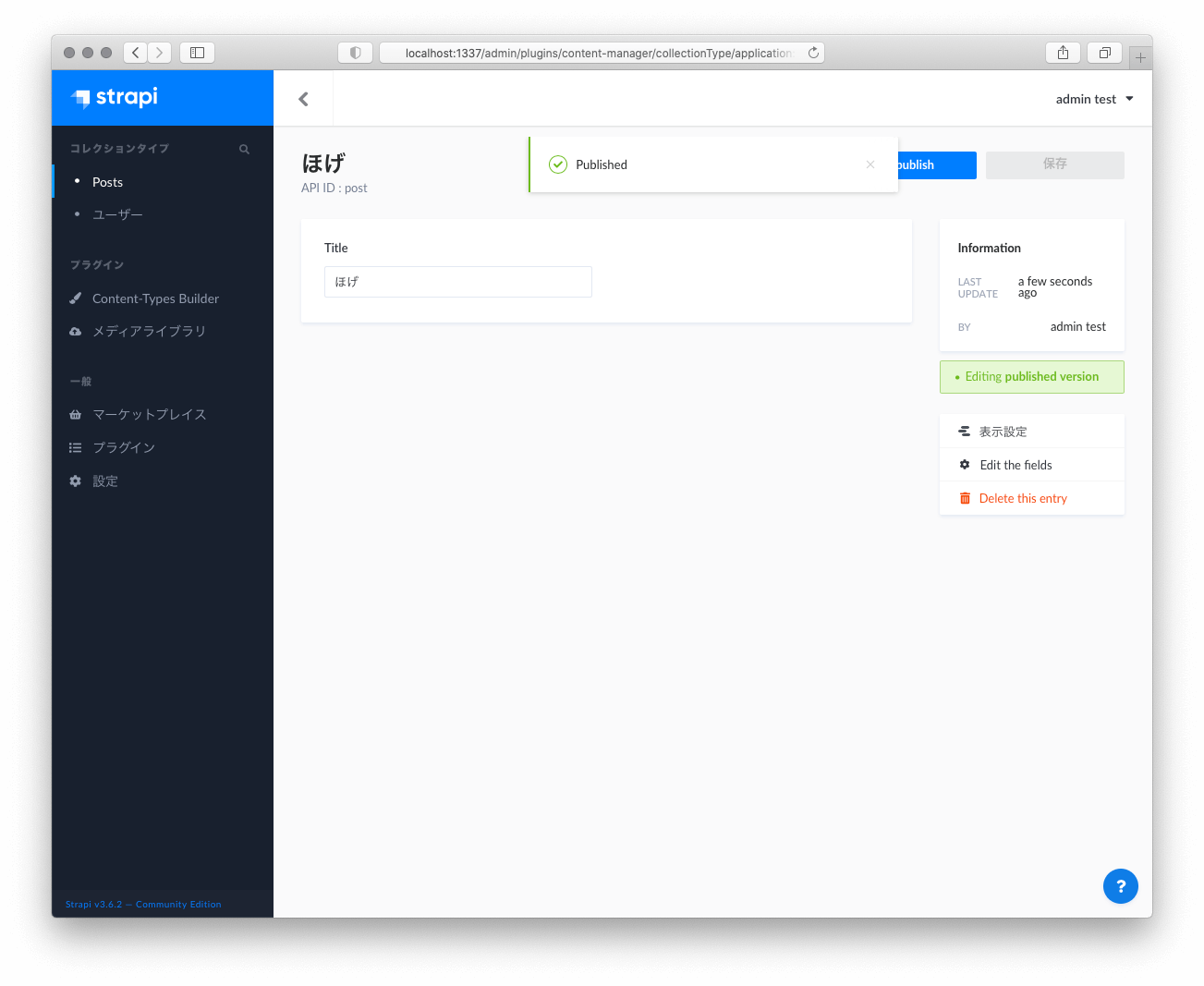The height and width of the screenshot is (986, 1204).
Task: Click Strapi v3.6.2 version link
Action: click(x=143, y=905)
